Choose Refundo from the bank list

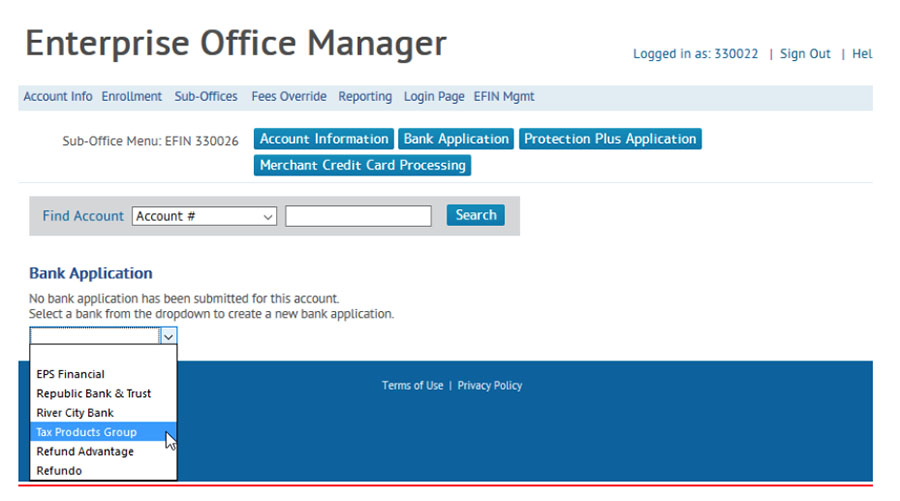tap(103, 471)
